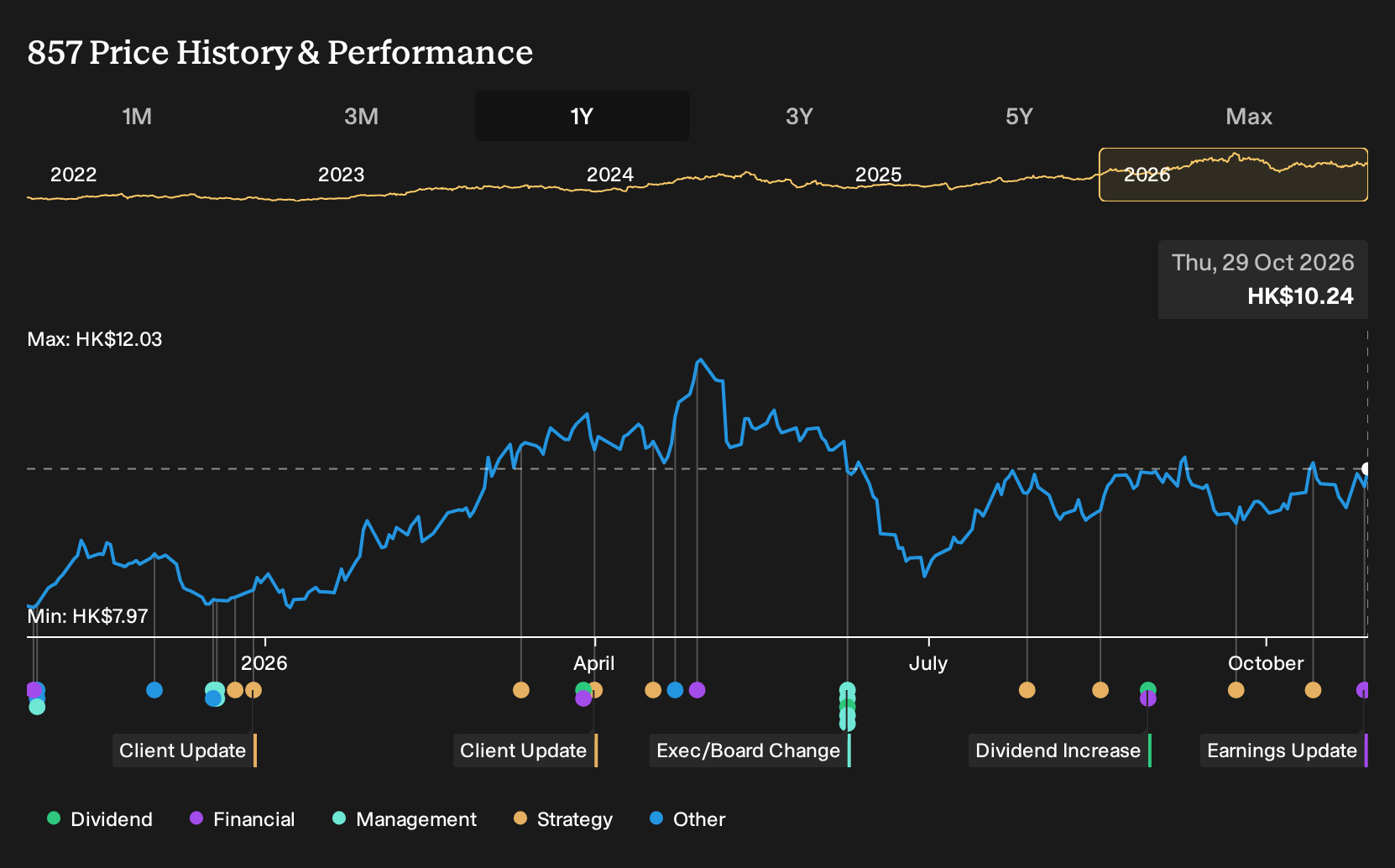The image size is (1395, 868).
Task: Click the Max: HK$12.03 label
Action: pyautogui.click(x=95, y=339)
